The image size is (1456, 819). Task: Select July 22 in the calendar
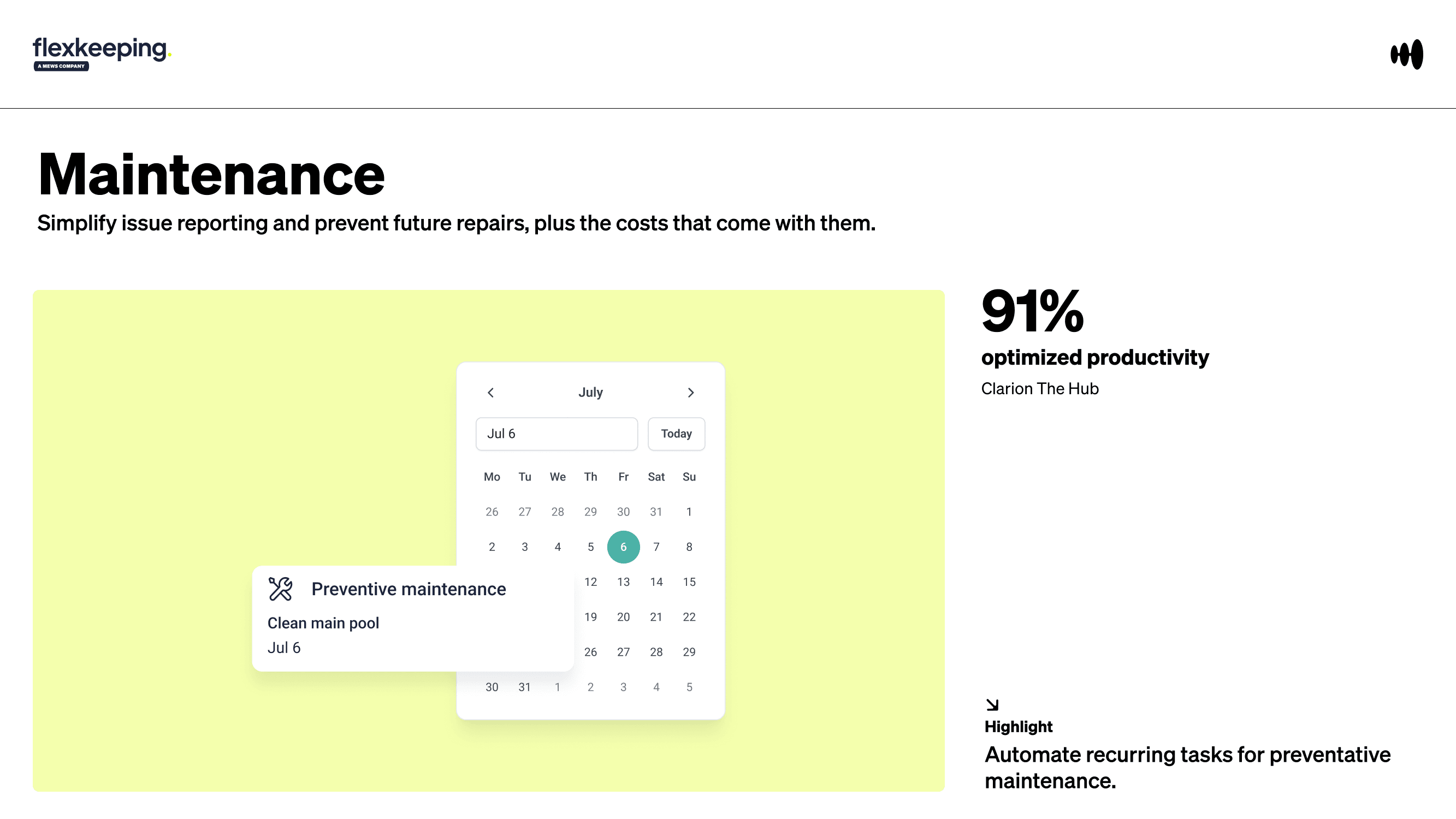(x=689, y=616)
